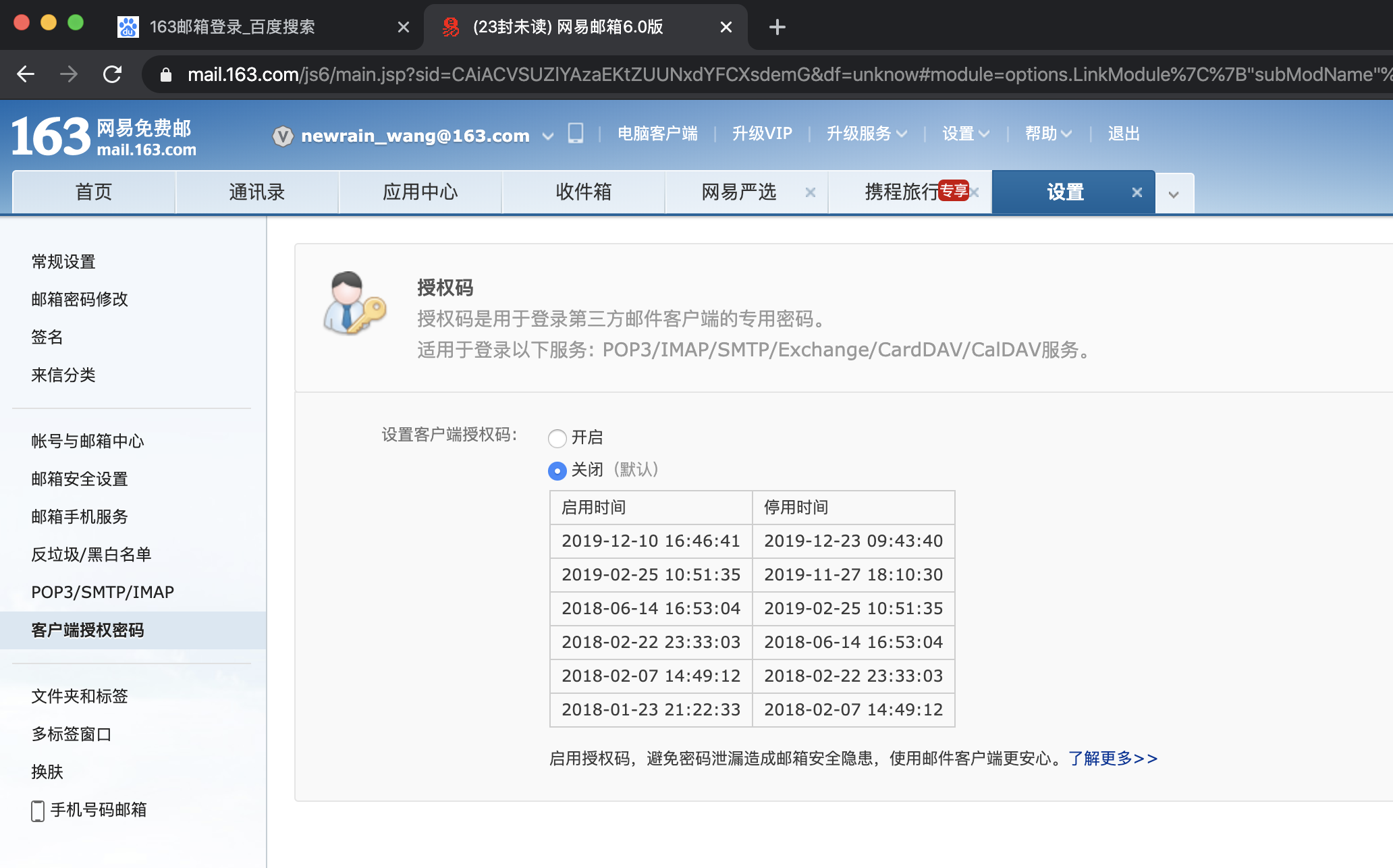This screenshot has width=1393, height=868.
Task: Open 邮箱安全设置 in the sidebar
Action: point(80,479)
